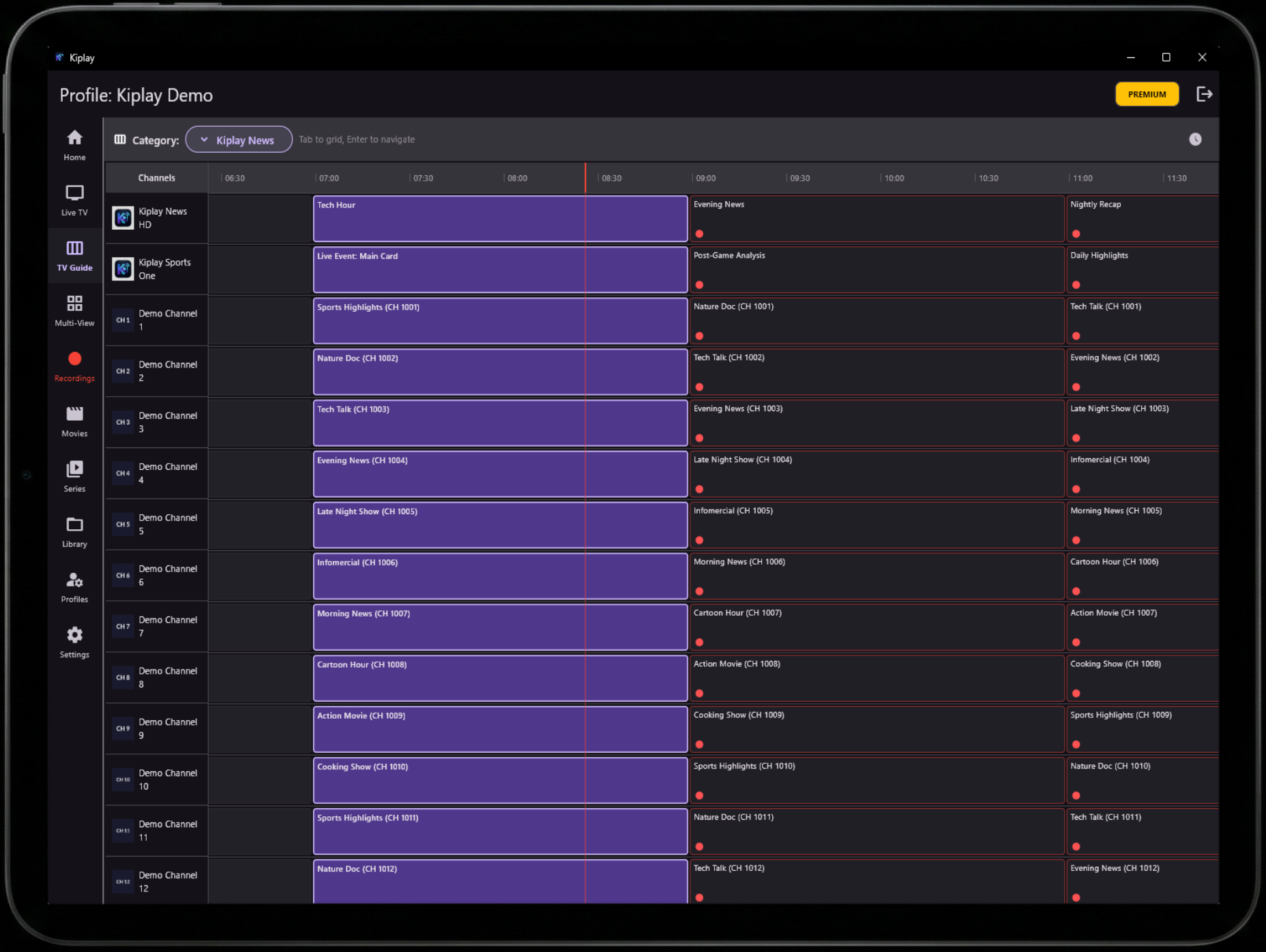Toggle recording dot for Nightly Recap
The image size is (1266, 952).
1076,234
